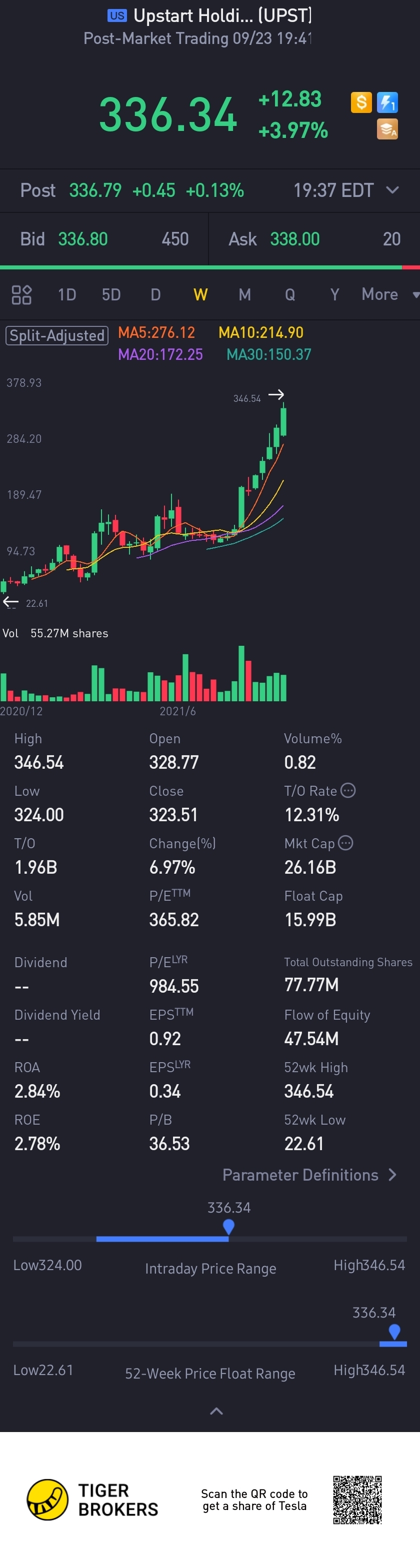Viewport: 420px width, 1568px height.
Task: Switch to the 5D chart tab
Action: [x=111, y=294]
